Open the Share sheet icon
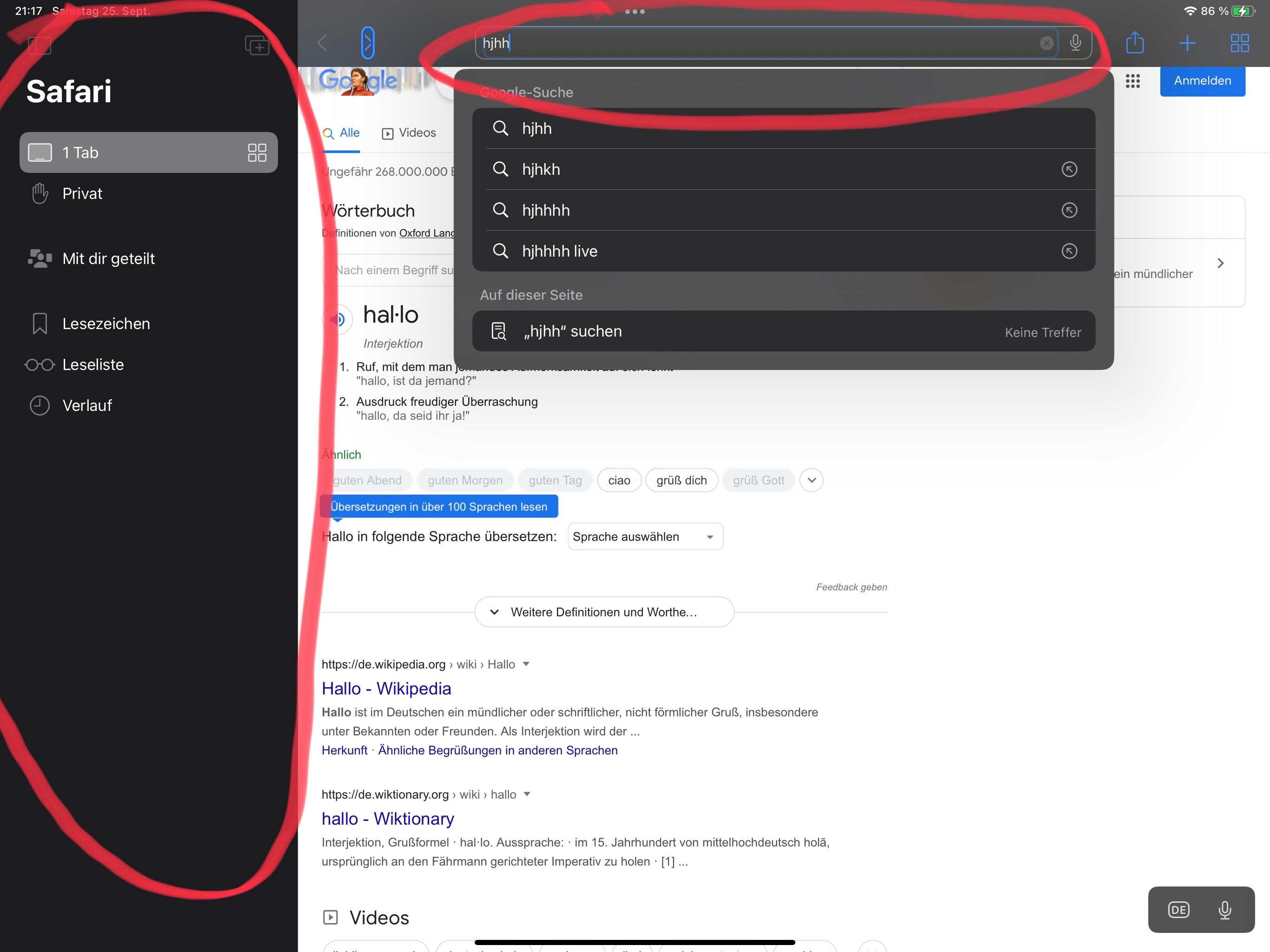Screen dimensions: 1270x952 [1135, 43]
